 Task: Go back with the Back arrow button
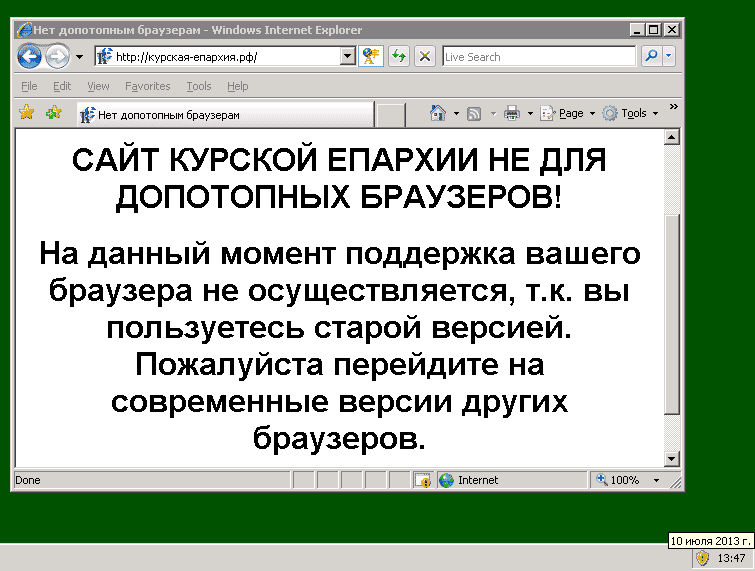tap(29, 57)
